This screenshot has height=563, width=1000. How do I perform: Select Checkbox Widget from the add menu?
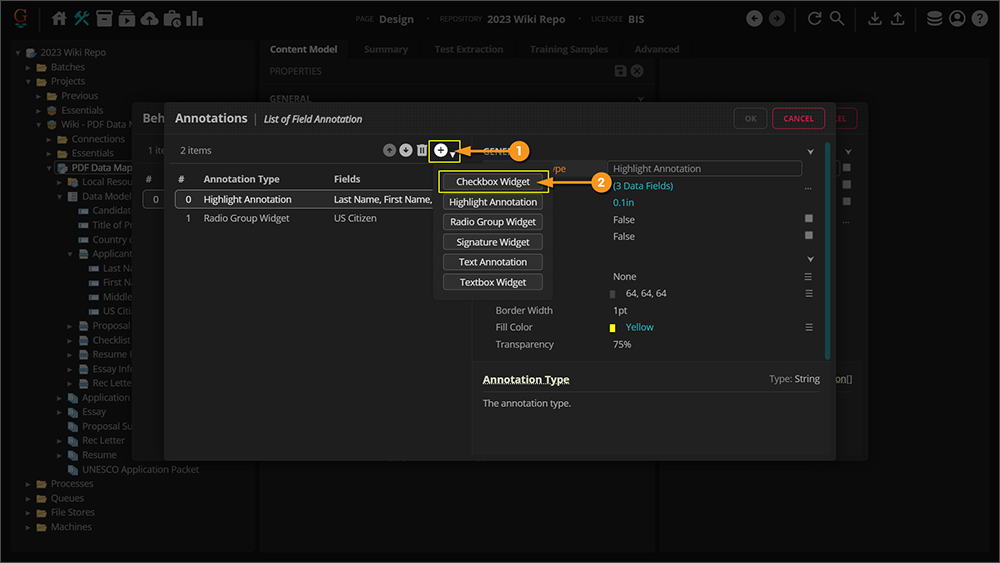point(493,182)
